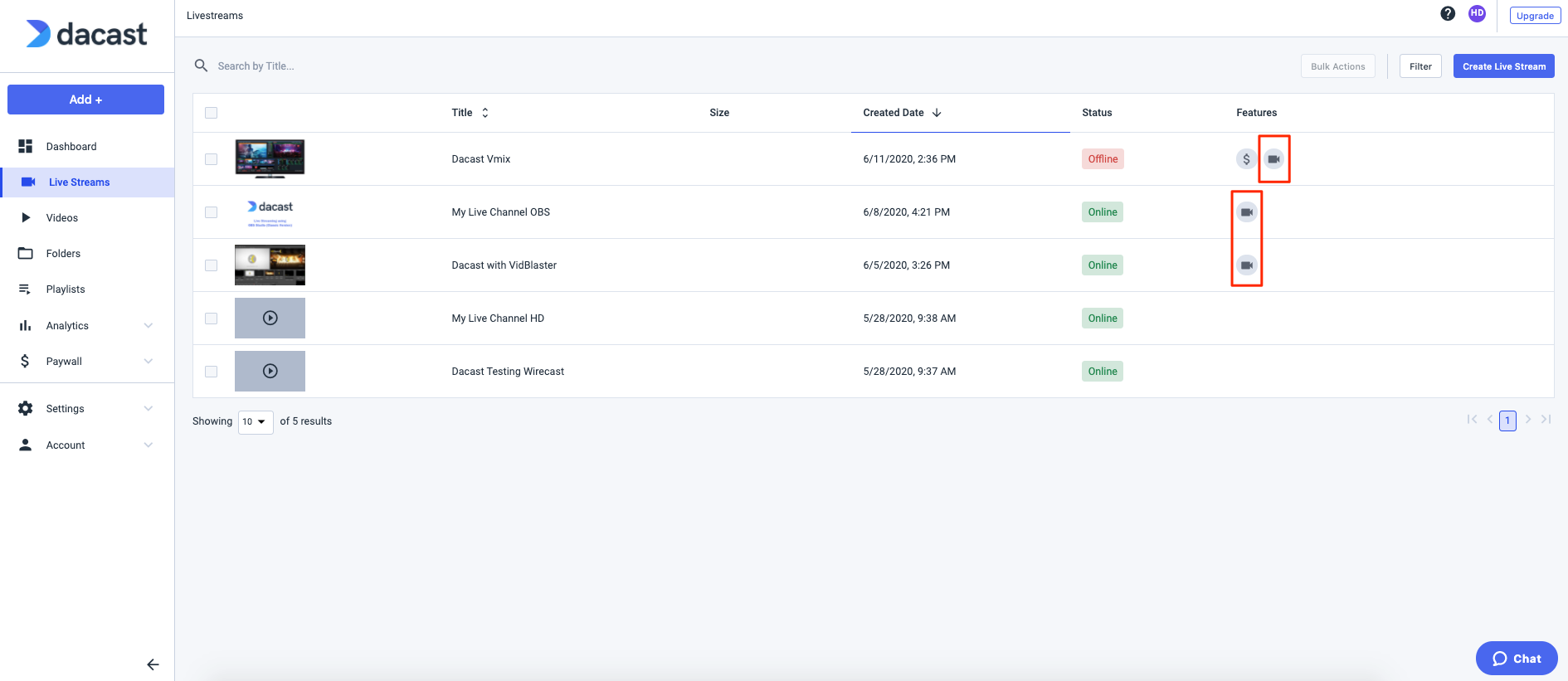Click the search magnifier icon
This screenshot has width=1568, height=681.
pos(201,66)
